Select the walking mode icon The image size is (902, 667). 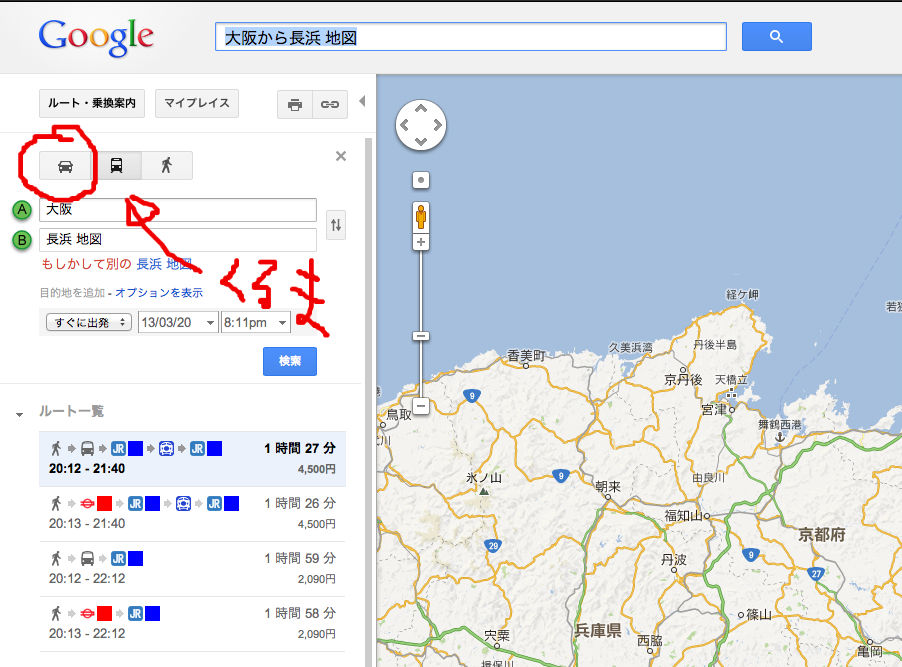[x=167, y=166]
